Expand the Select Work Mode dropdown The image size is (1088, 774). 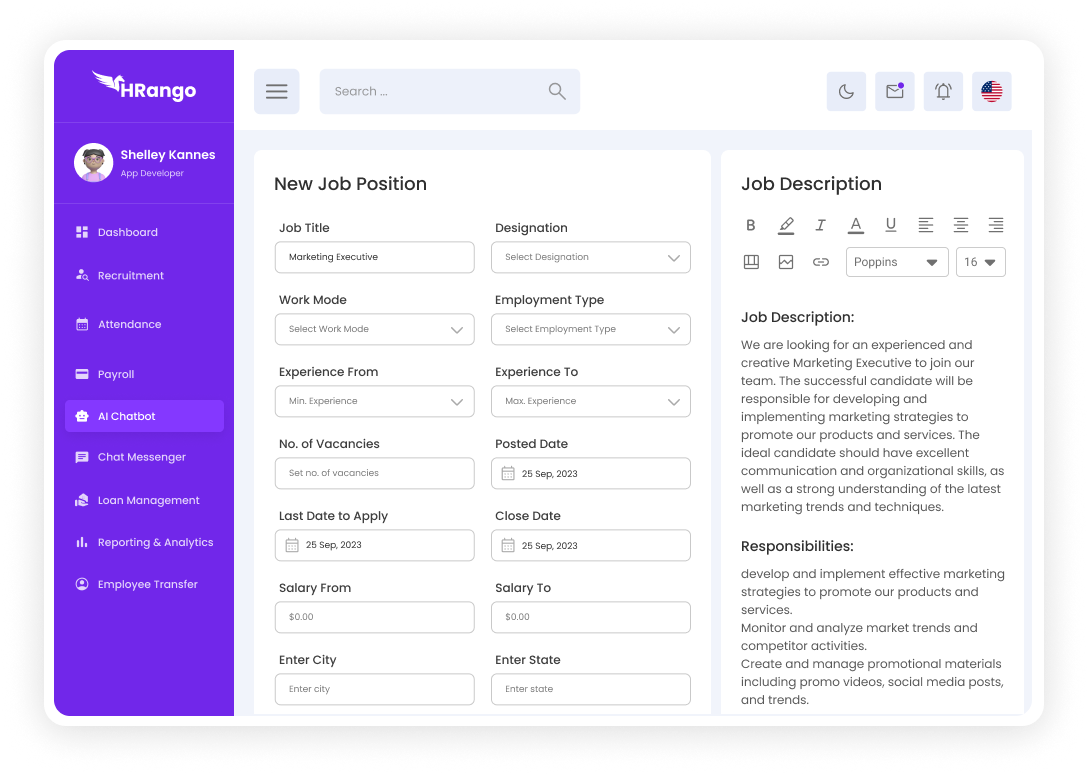point(374,329)
